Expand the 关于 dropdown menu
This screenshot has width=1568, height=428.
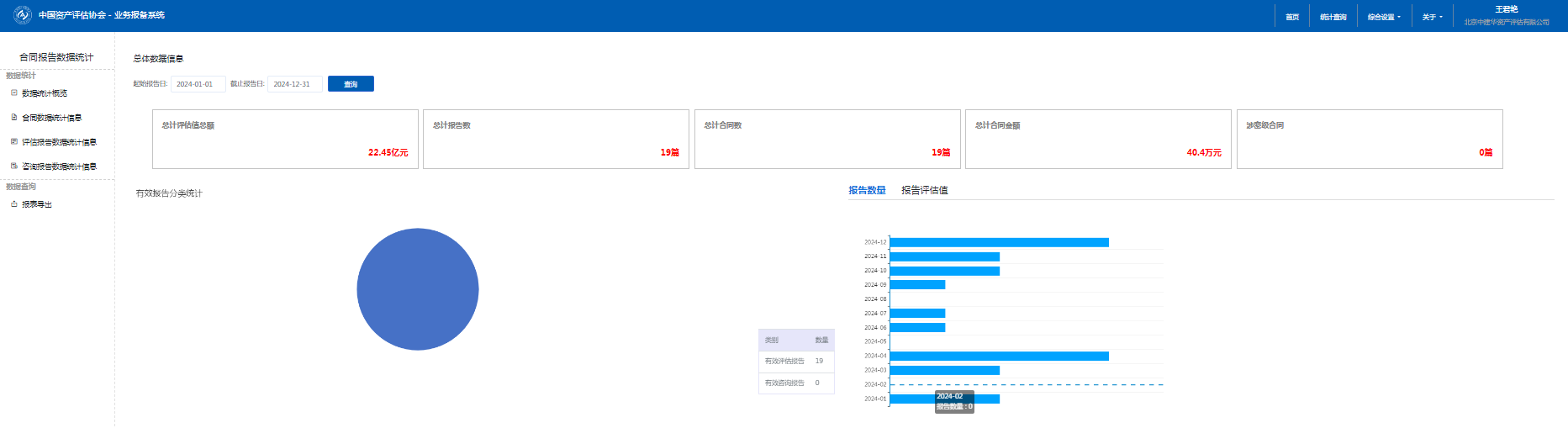1432,17
